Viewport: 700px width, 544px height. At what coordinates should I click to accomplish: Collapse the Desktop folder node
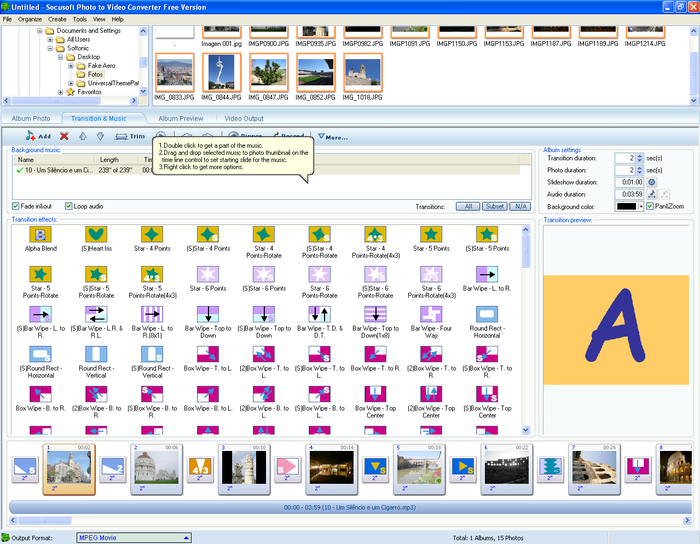[60, 57]
